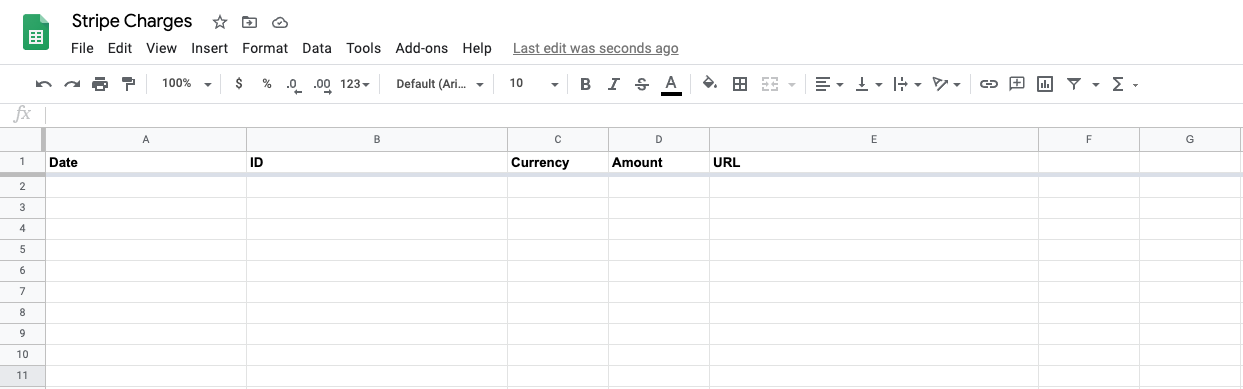Viewport: 1243px width, 389px height.
Task: Activate the paint format tool
Action: pos(128,84)
